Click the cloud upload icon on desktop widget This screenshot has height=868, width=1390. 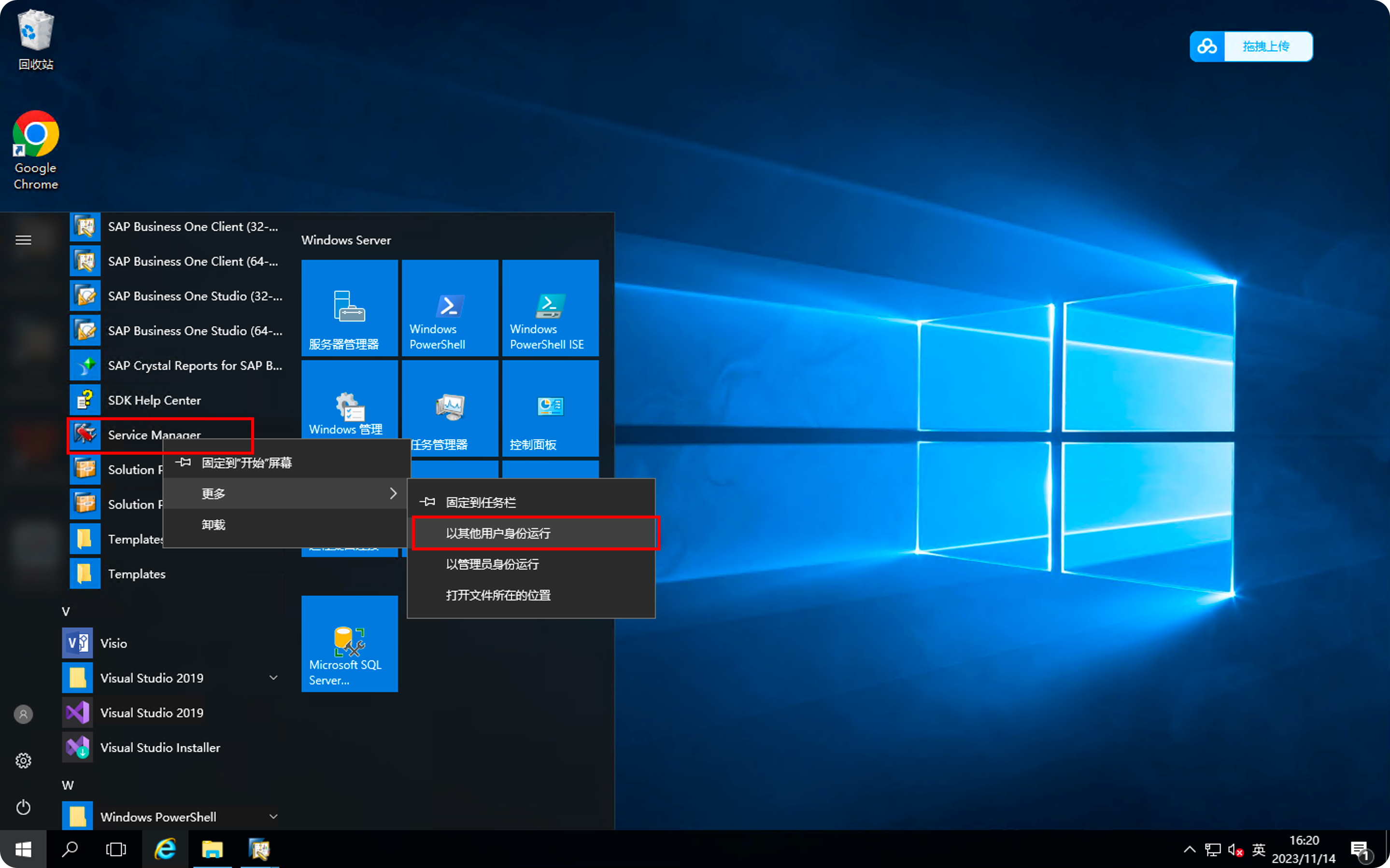pyautogui.click(x=1207, y=46)
